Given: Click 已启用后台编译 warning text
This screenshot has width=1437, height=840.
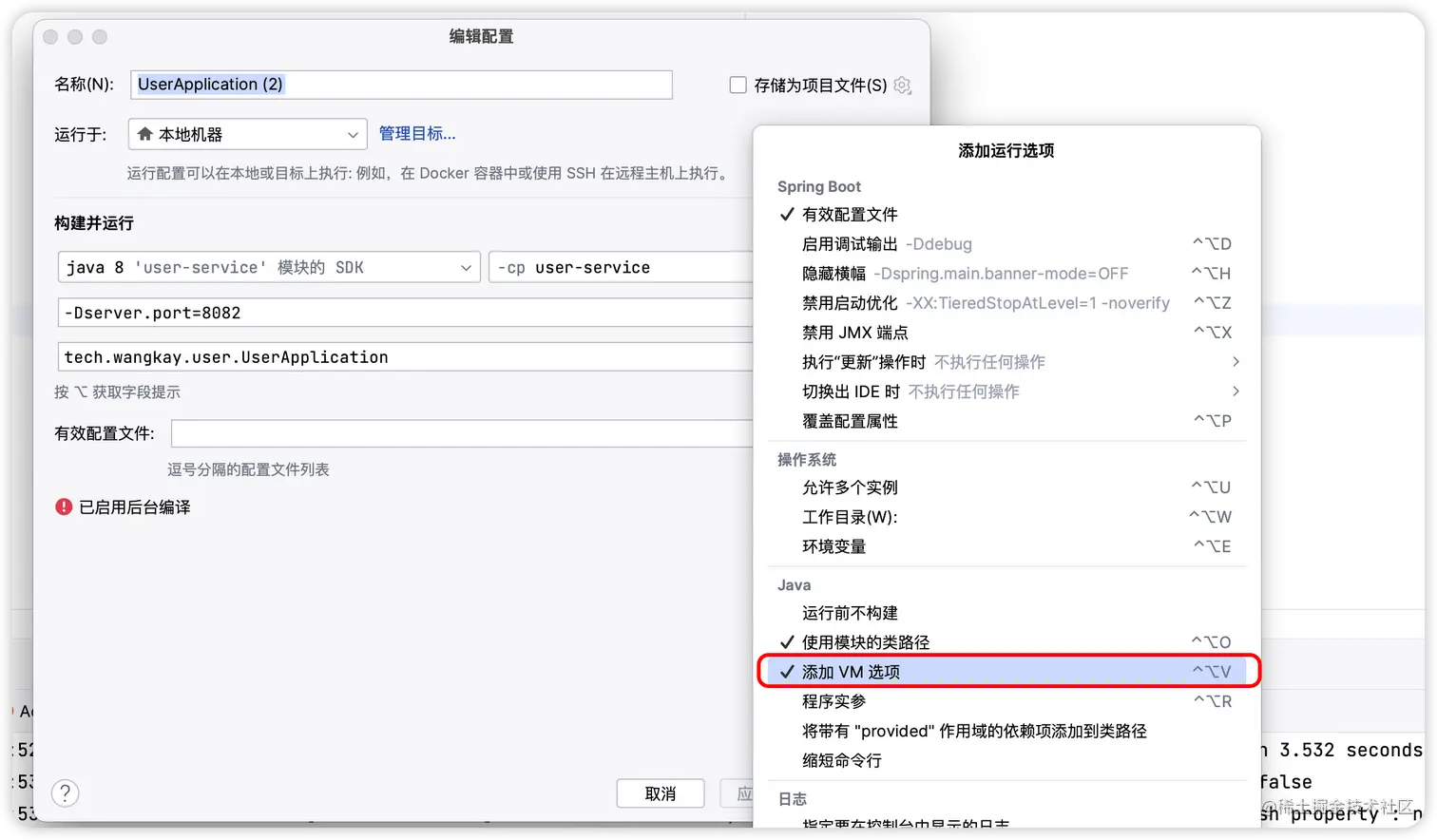Looking at the screenshot, I should (x=135, y=507).
